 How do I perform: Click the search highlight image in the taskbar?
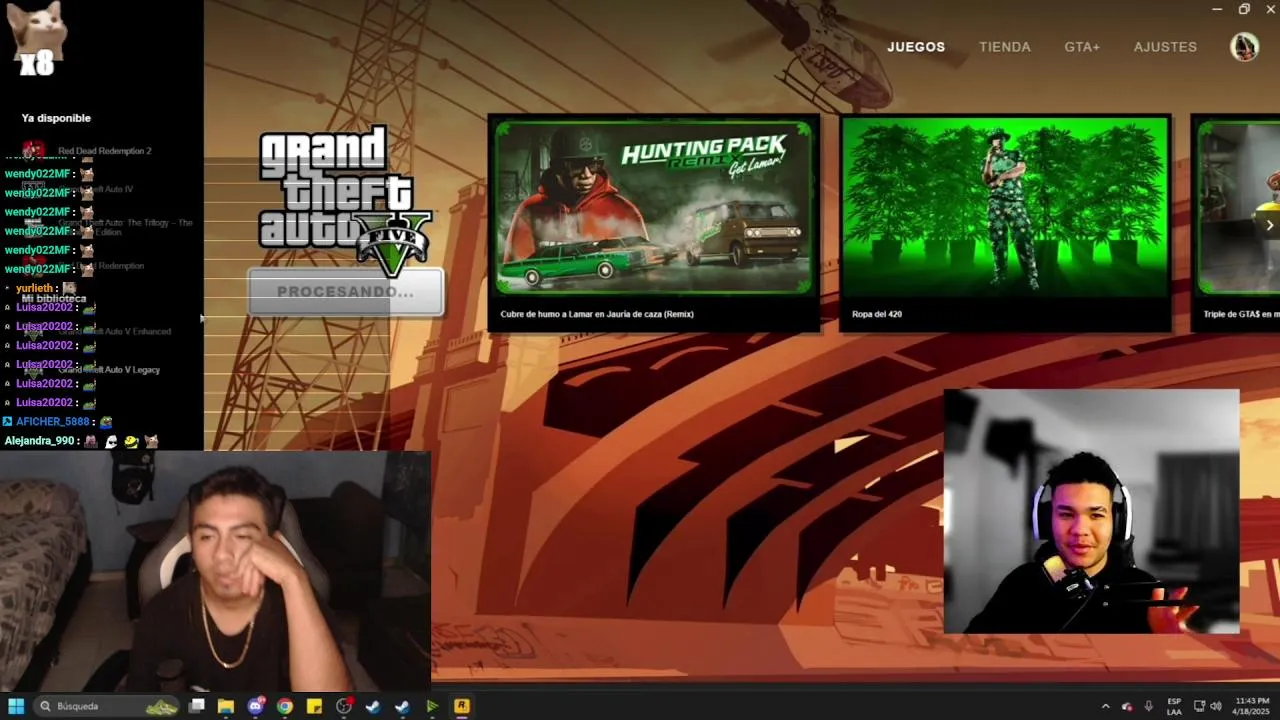[x=161, y=707]
